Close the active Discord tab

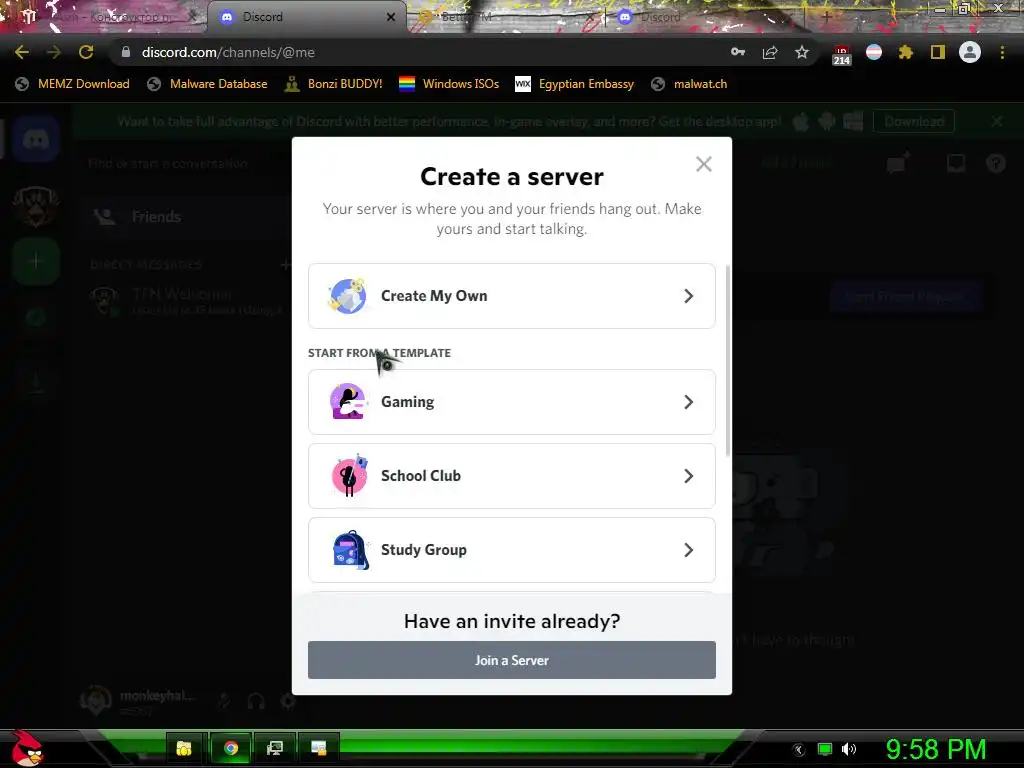pyautogui.click(x=391, y=17)
